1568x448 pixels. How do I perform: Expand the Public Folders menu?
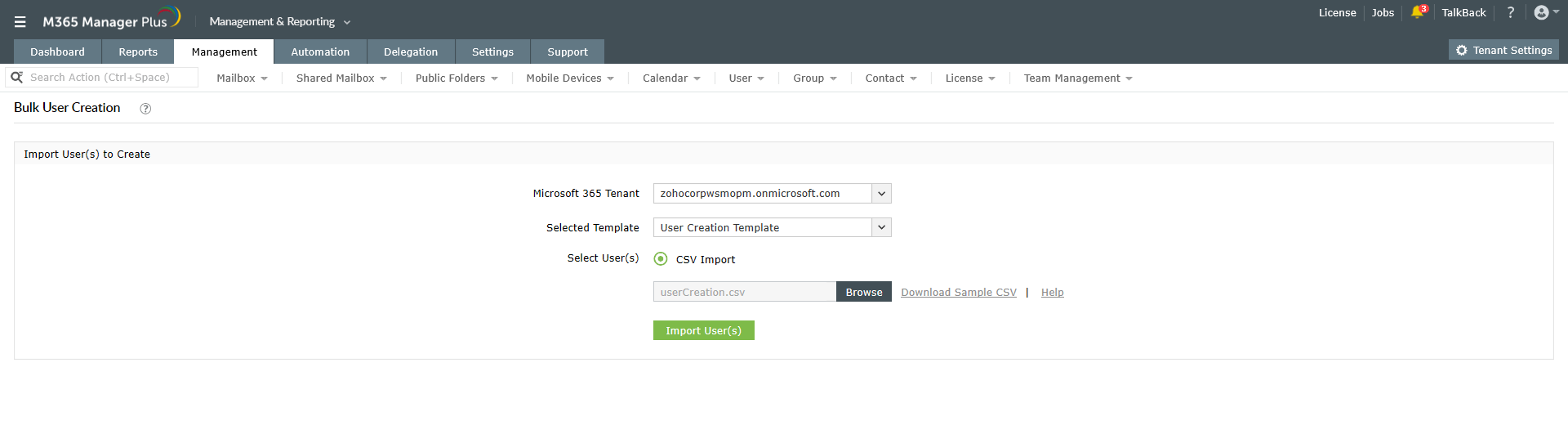coord(457,78)
